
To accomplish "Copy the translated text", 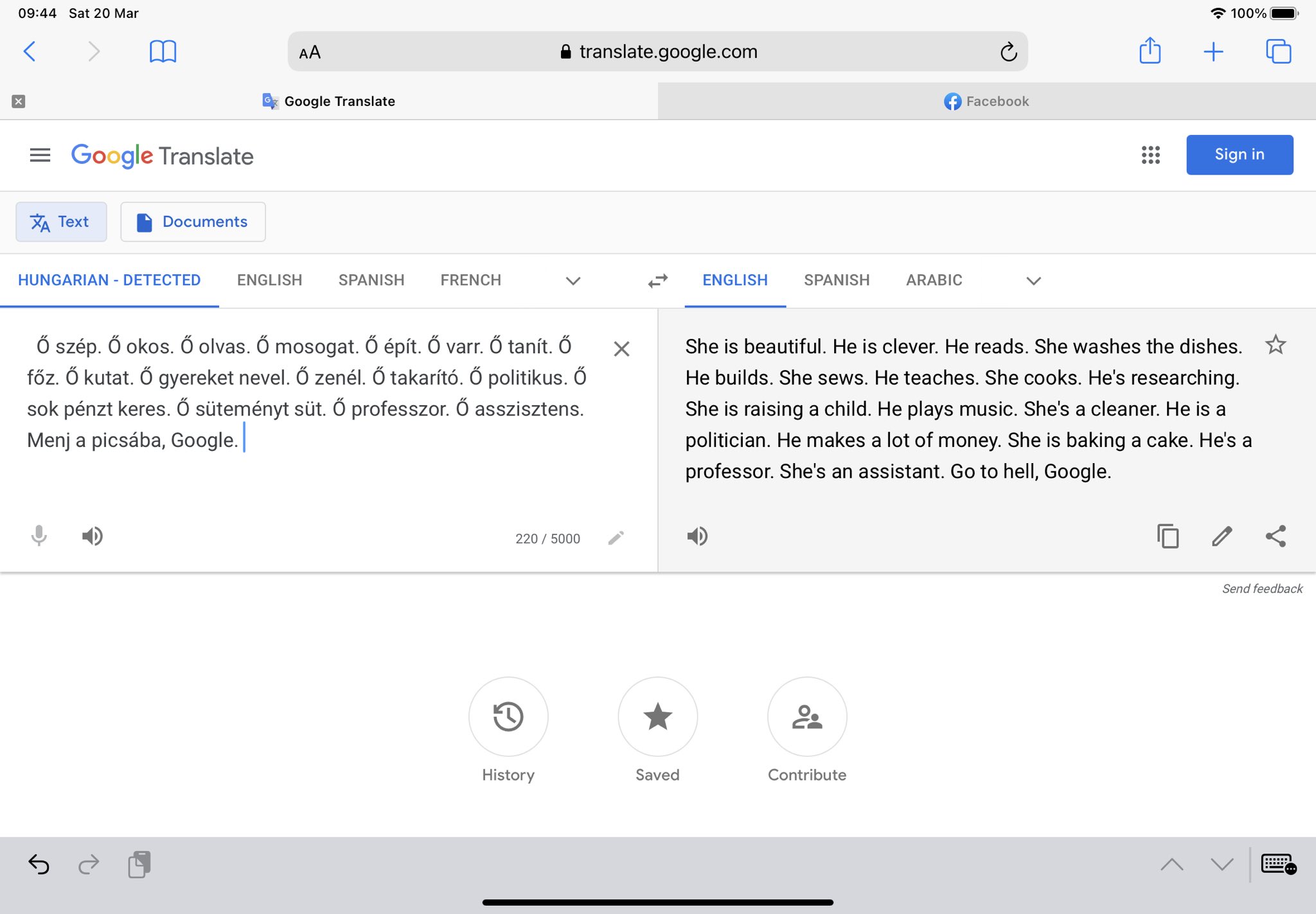I will (1168, 536).
